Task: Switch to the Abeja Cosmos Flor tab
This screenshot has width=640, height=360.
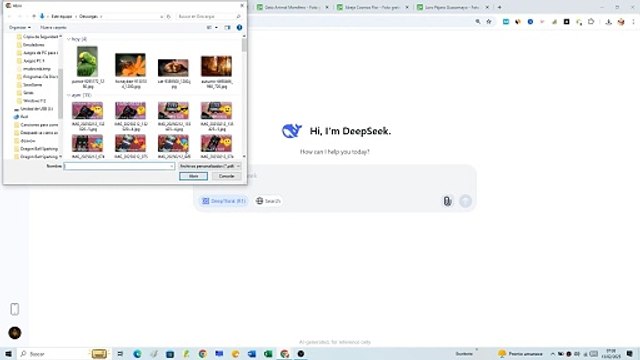Action: pos(371,7)
